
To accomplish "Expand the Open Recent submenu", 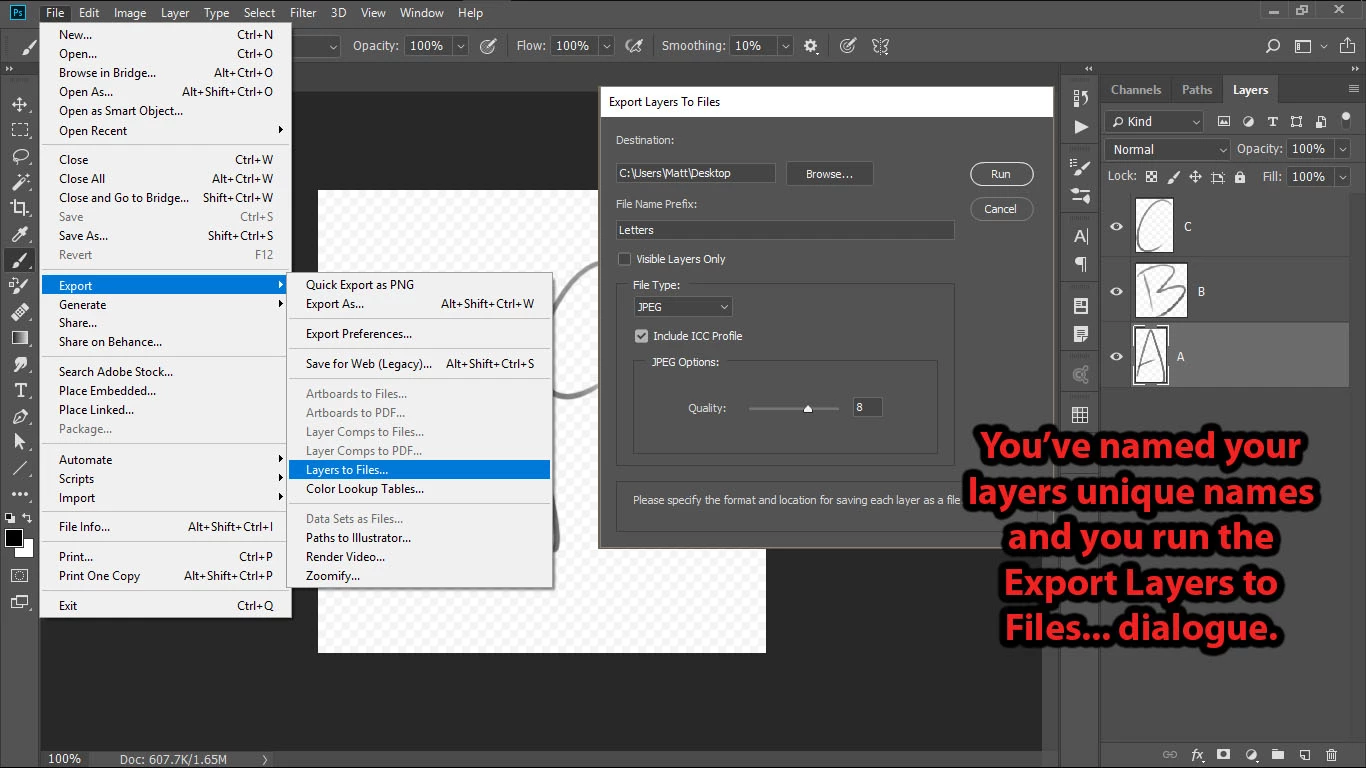I will pos(165,131).
